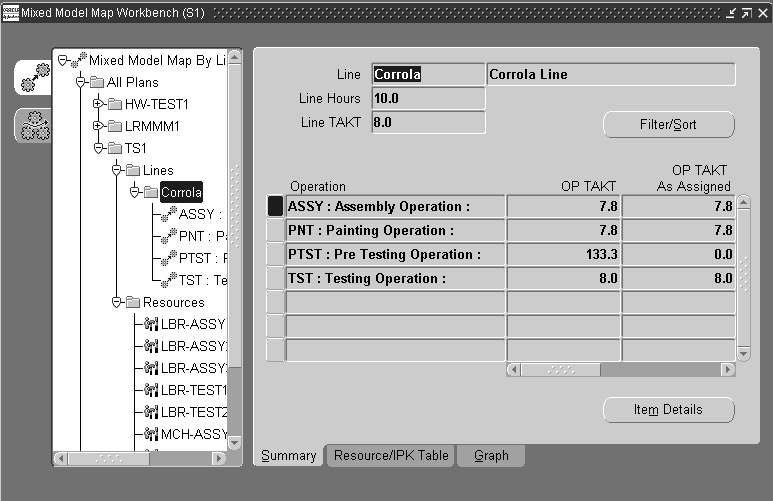
Task: Click the Line TAKT field
Action: pos(428,122)
